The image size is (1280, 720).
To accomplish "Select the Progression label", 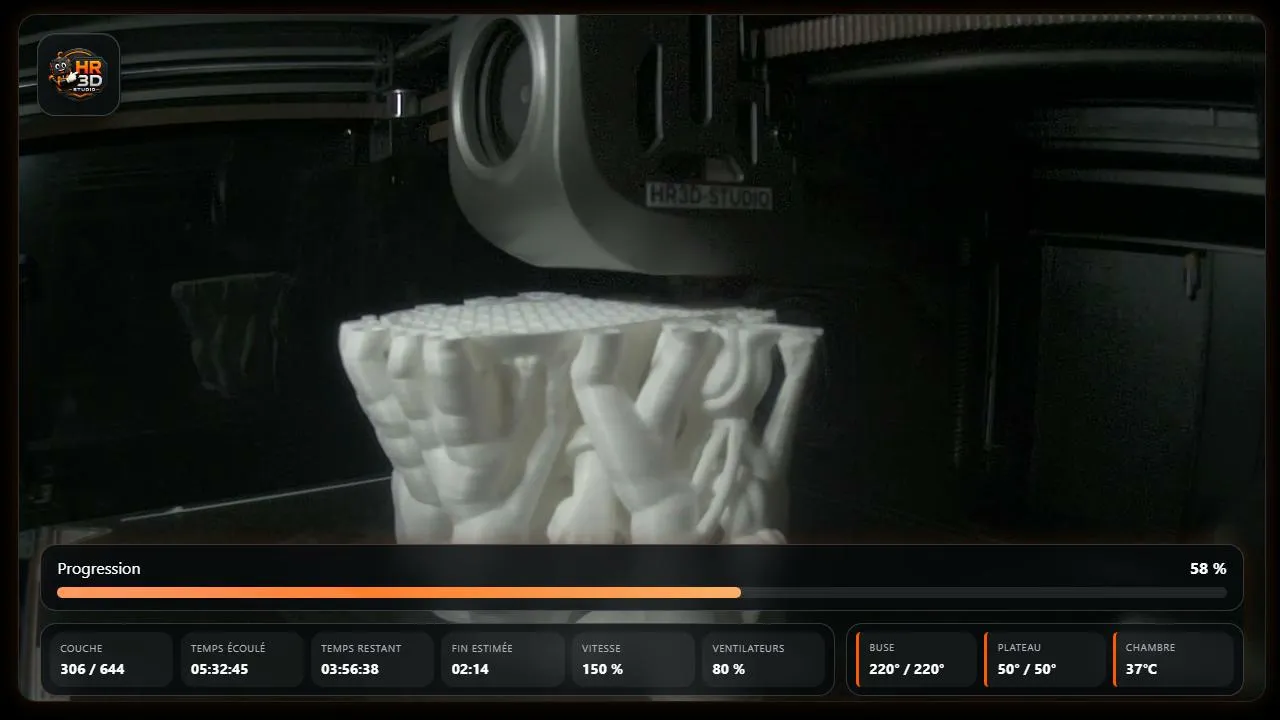I will tap(99, 568).
